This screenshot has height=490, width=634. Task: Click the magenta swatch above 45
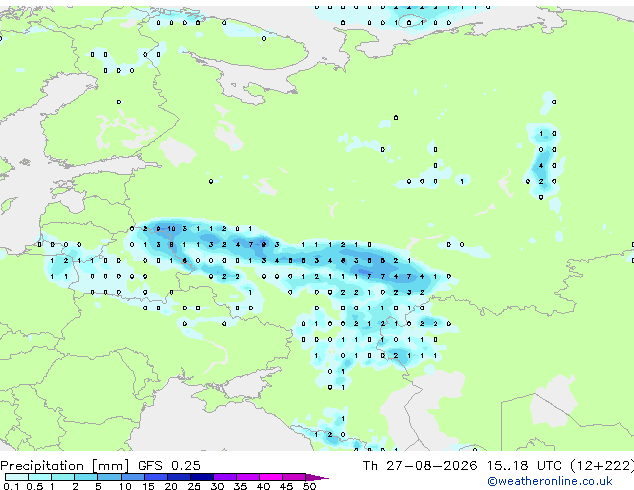(294, 477)
